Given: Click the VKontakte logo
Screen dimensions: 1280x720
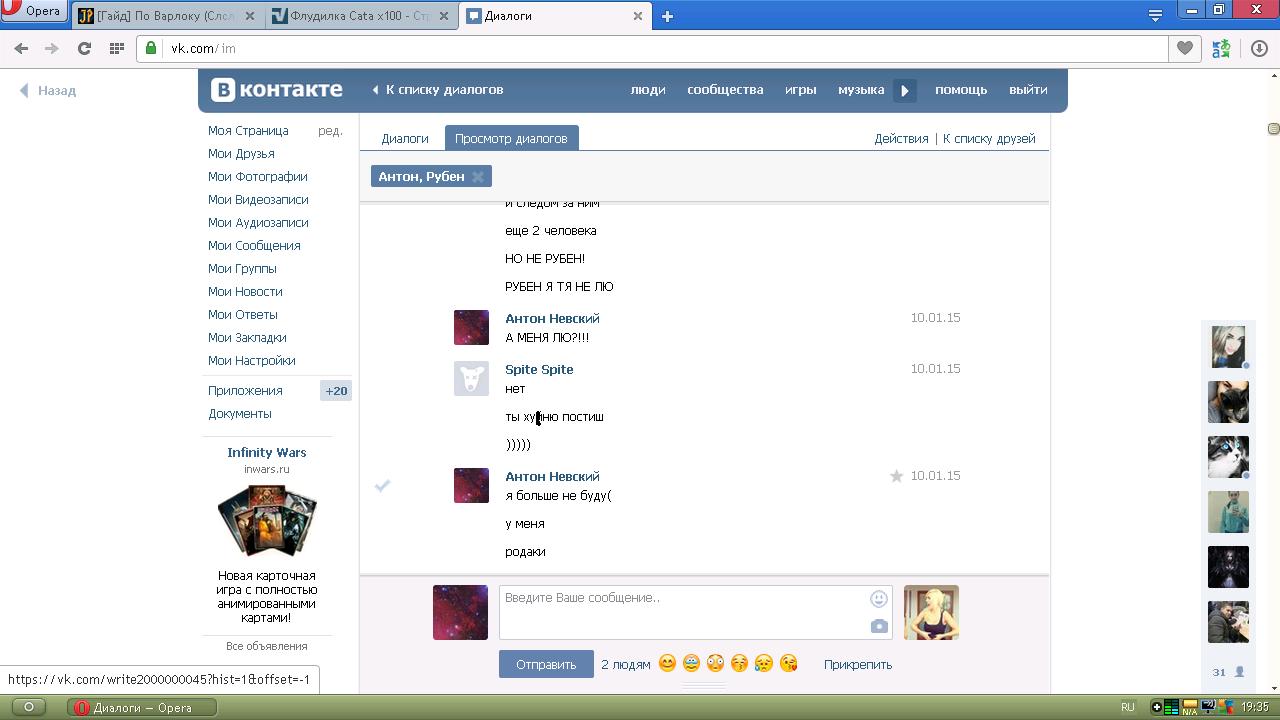Looking at the screenshot, I should pyautogui.click(x=277, y=90).
